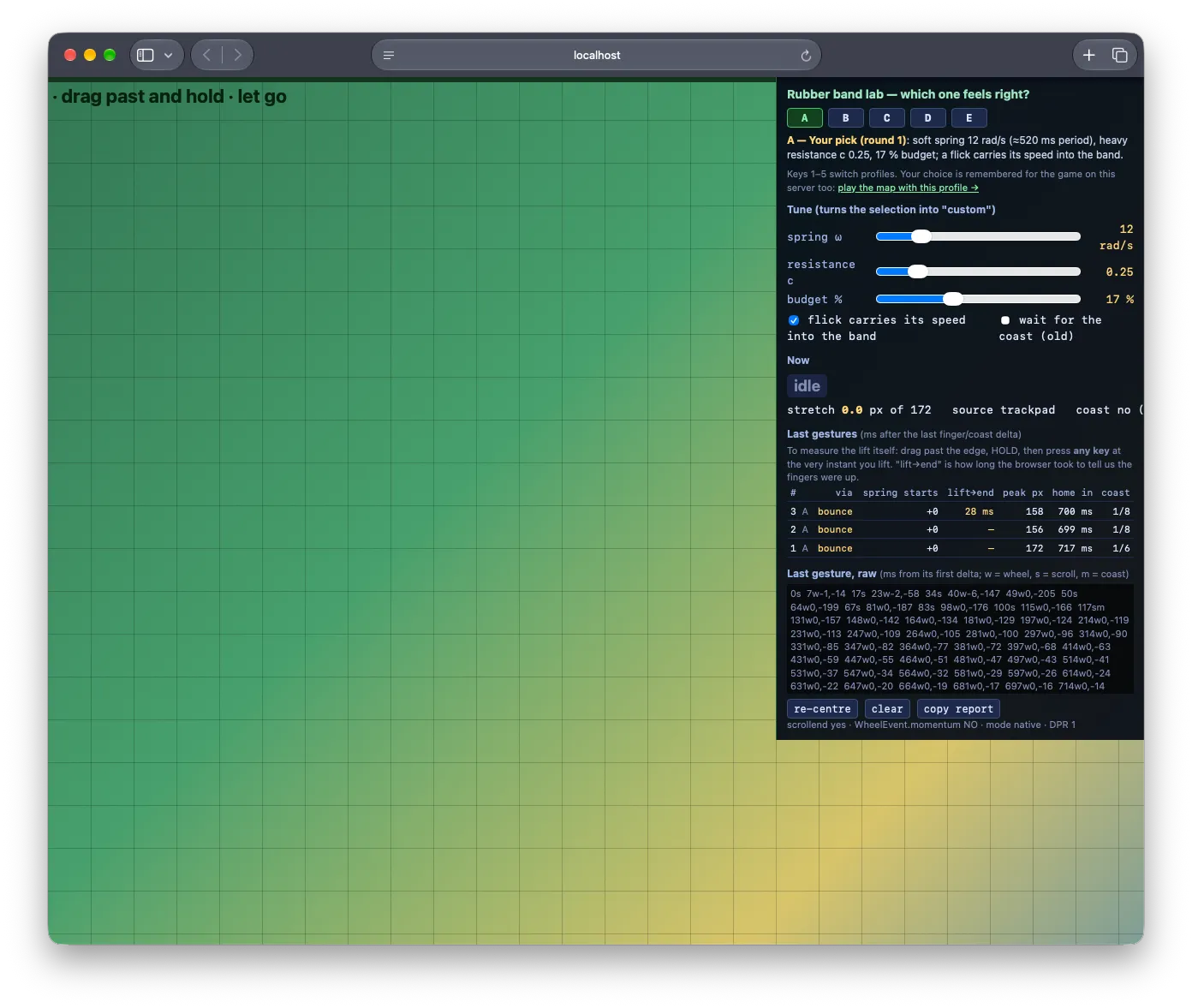Image resolution: width=1192 pixels, height=1008 pixels.
Task: Click the raw gesture log box
Action: [960, 640]
